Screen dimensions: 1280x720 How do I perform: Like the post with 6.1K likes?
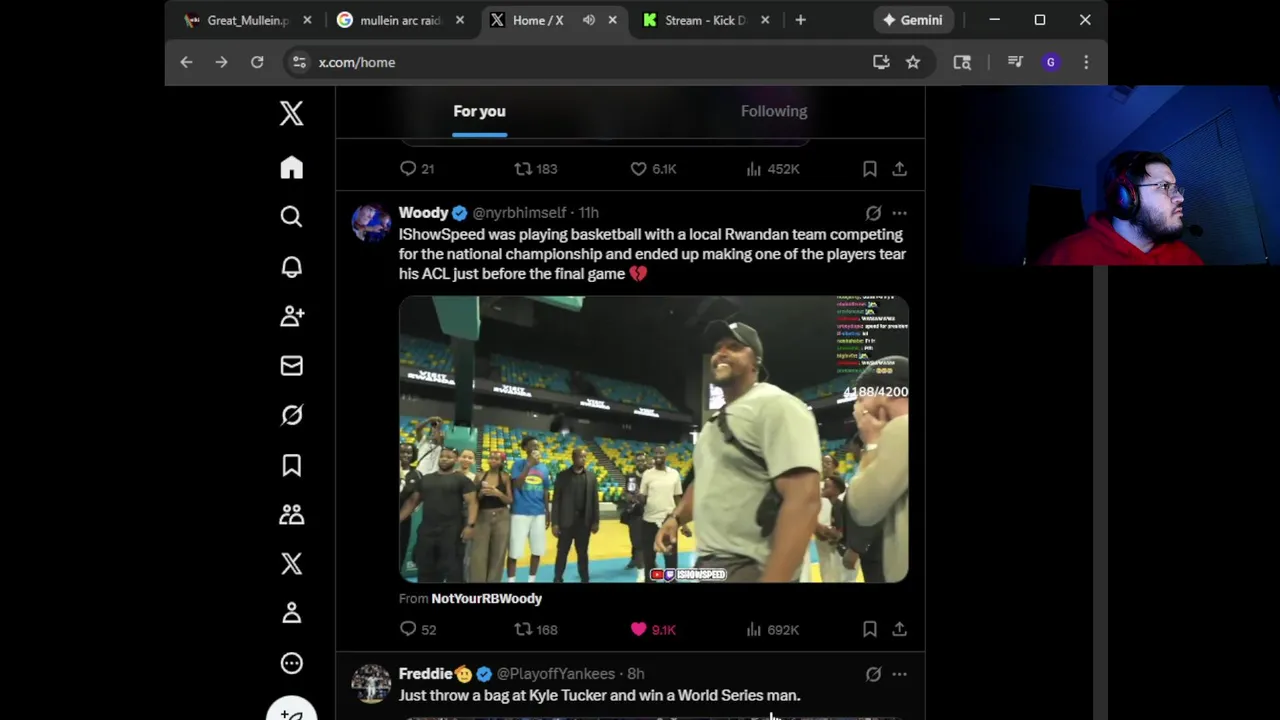[x=653, y=169]
